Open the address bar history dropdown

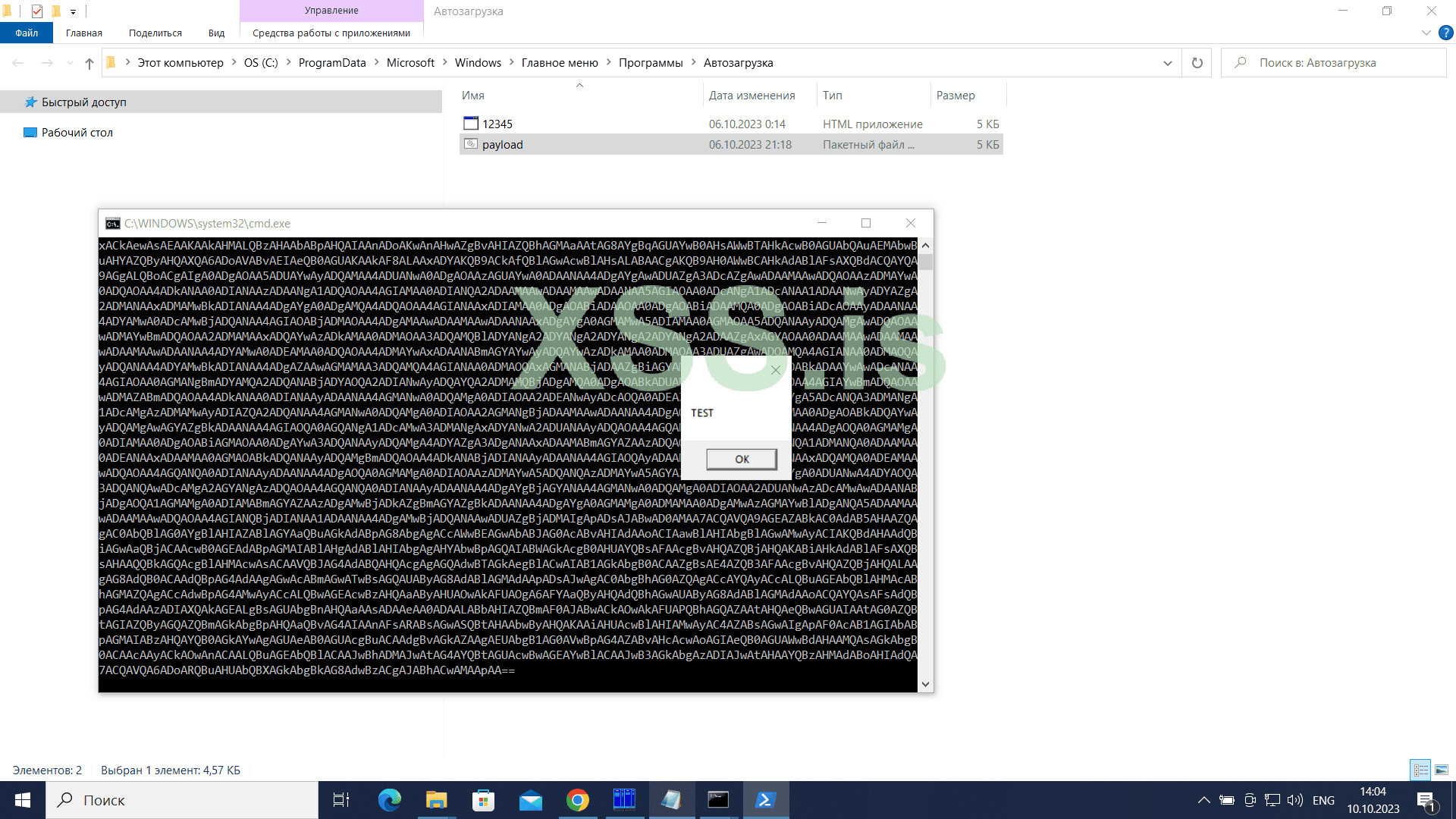[1168, 62]
